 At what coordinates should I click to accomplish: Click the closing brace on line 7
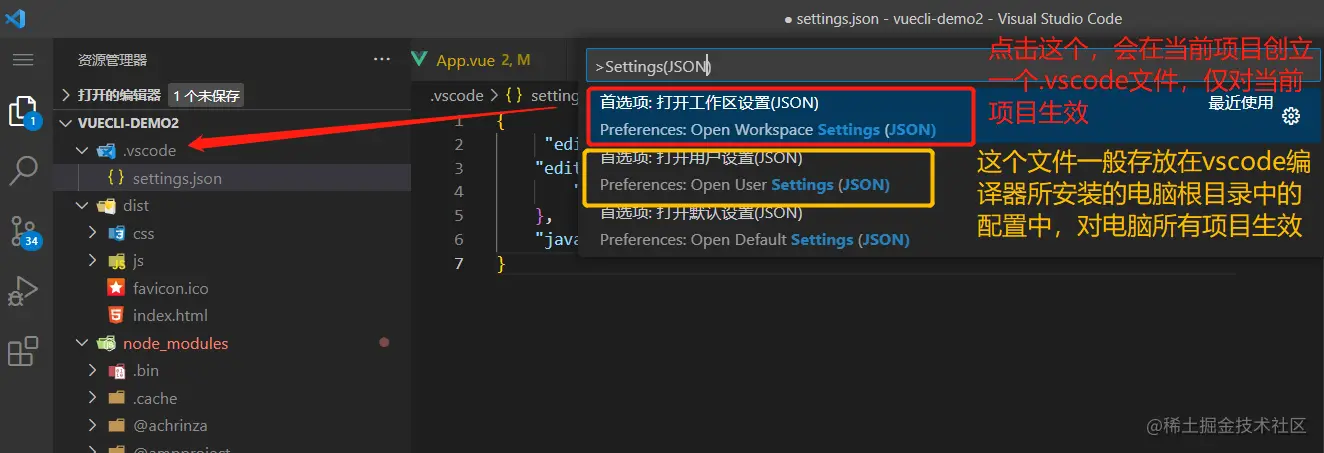[501, 264]
